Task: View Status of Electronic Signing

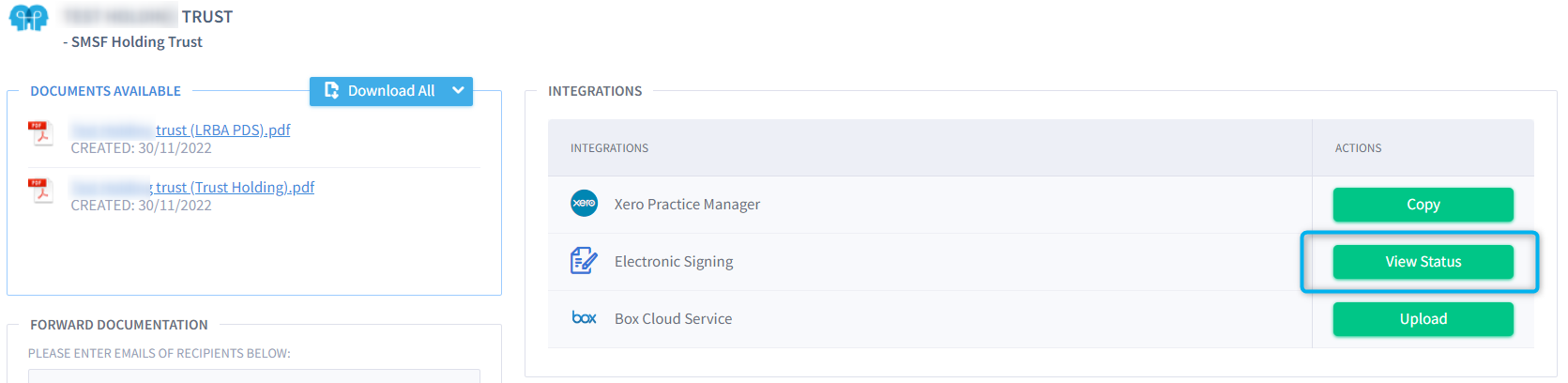Action: click(1423, 262)
